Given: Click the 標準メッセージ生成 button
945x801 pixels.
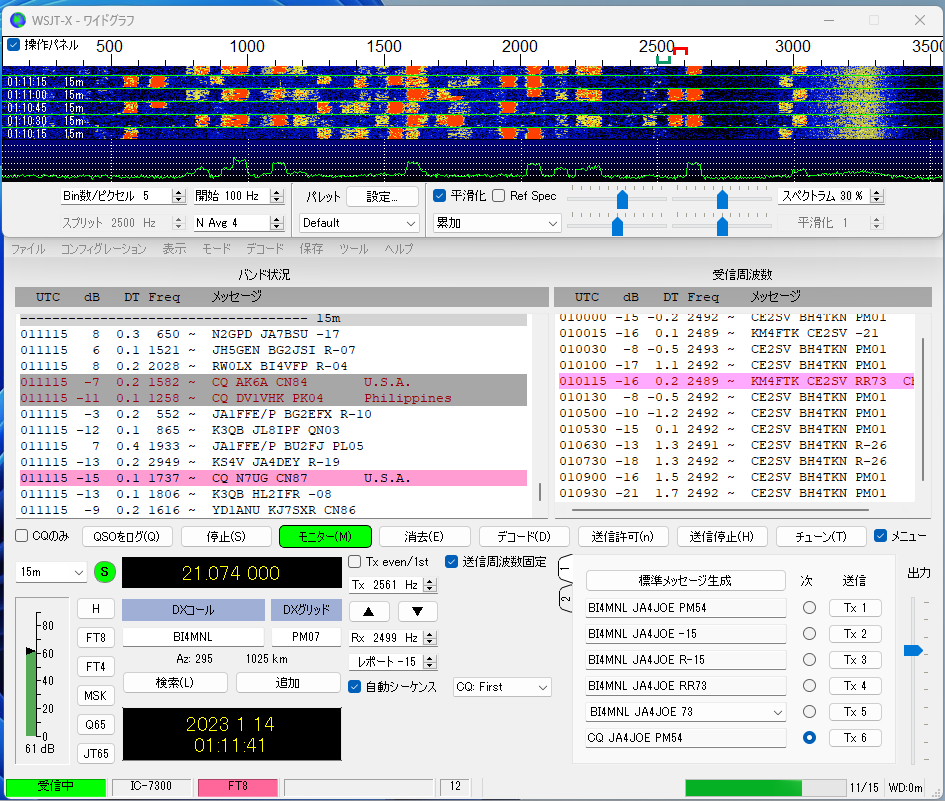Looking at the screenshot, I should pyautogui.click(x=685, y=581).
